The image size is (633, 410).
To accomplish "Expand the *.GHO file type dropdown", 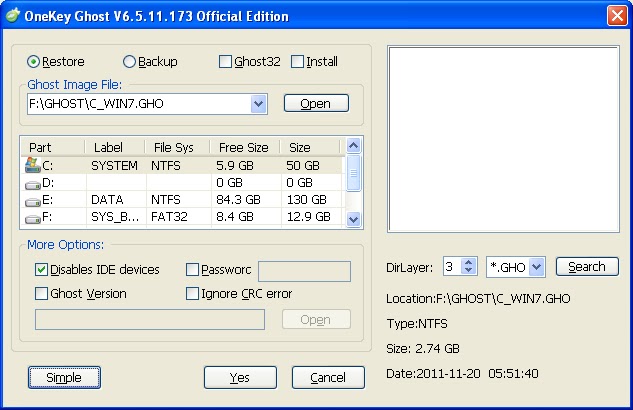I will coord(537,267).
